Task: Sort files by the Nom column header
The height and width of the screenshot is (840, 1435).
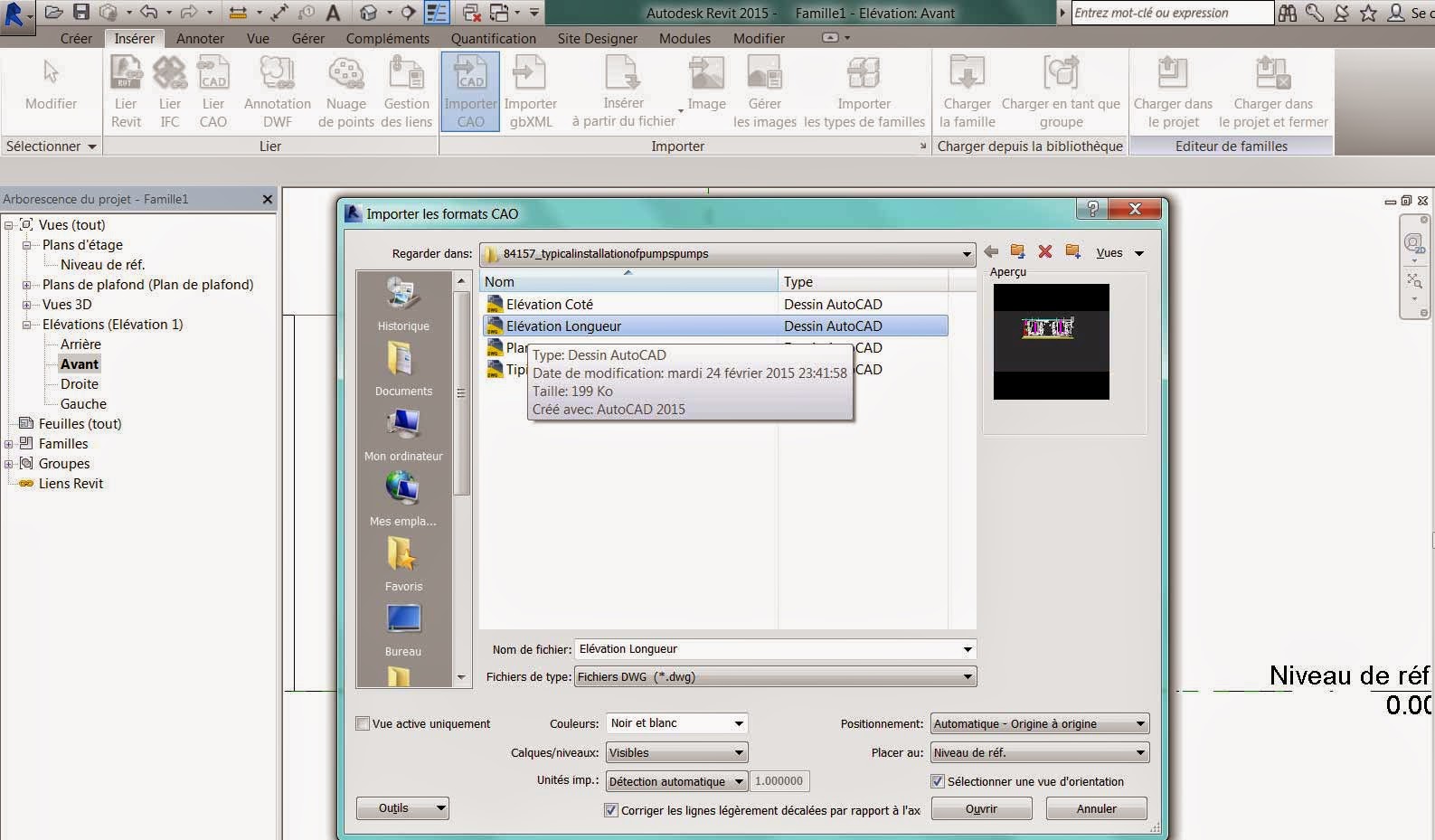Action: [x=628, y=281]
